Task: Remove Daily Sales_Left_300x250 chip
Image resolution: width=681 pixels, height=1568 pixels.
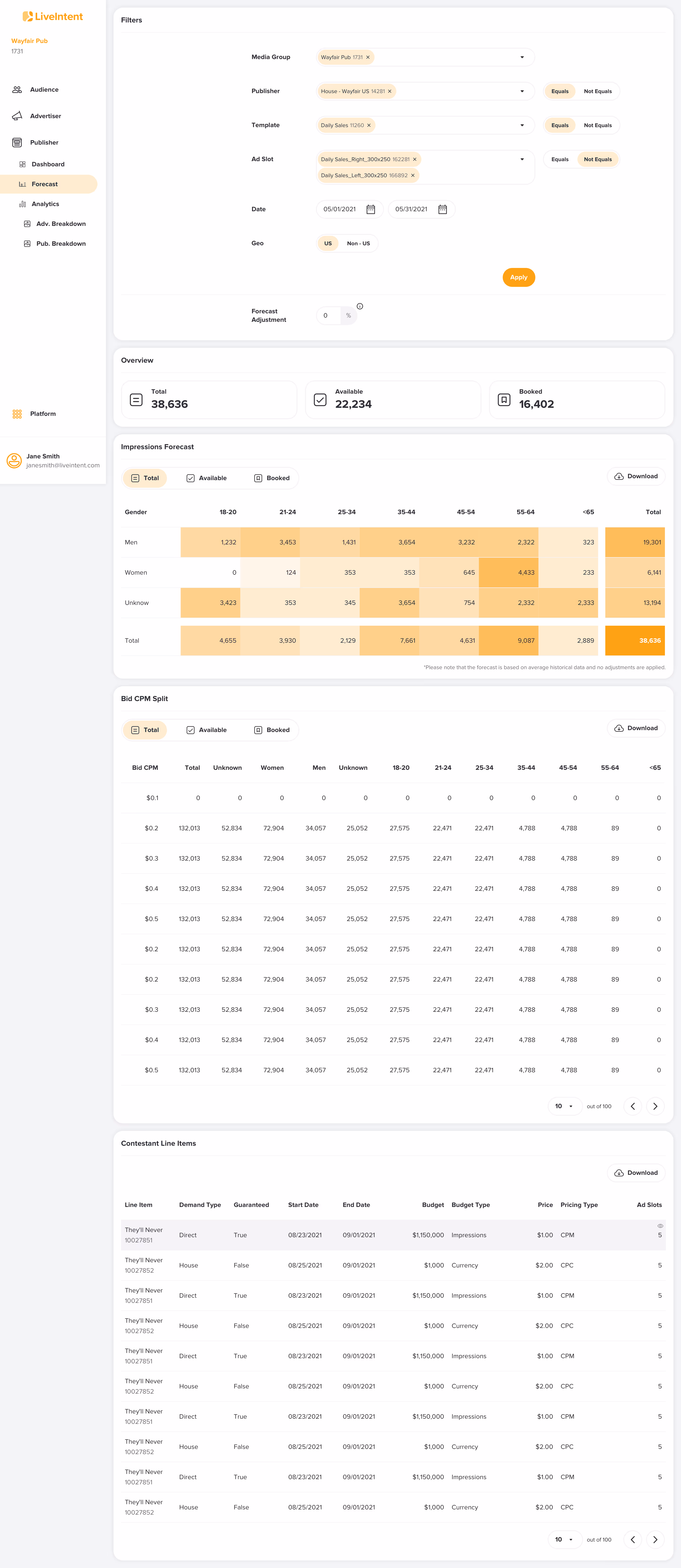Action: [x=412, y=175]
